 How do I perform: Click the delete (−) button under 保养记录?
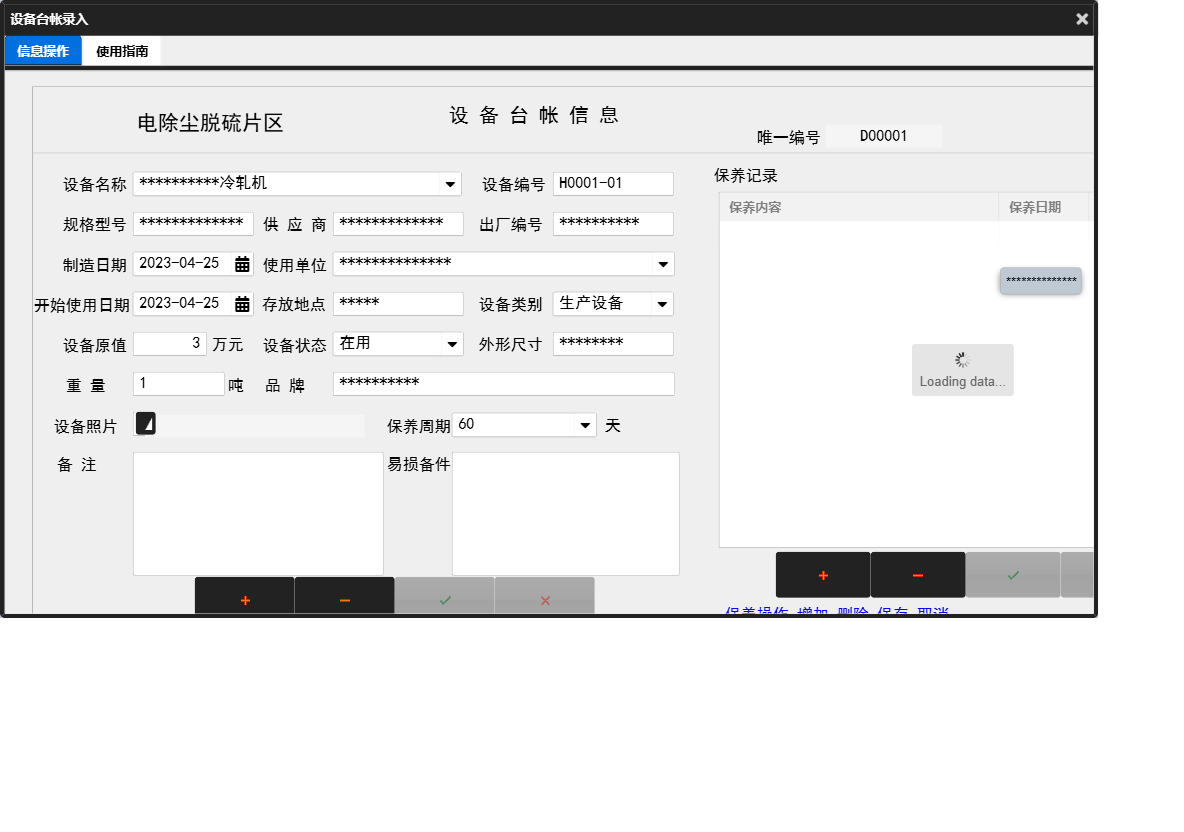coord(917,574)
